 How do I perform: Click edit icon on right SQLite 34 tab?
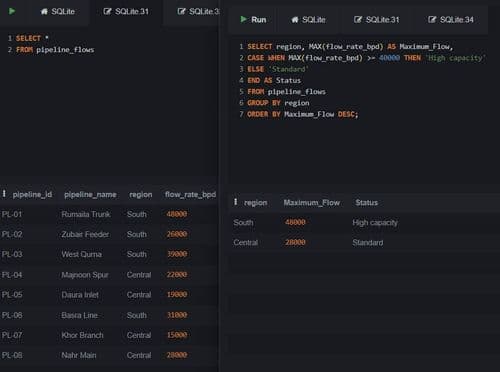pyautogui.click(x=432, y=20)
